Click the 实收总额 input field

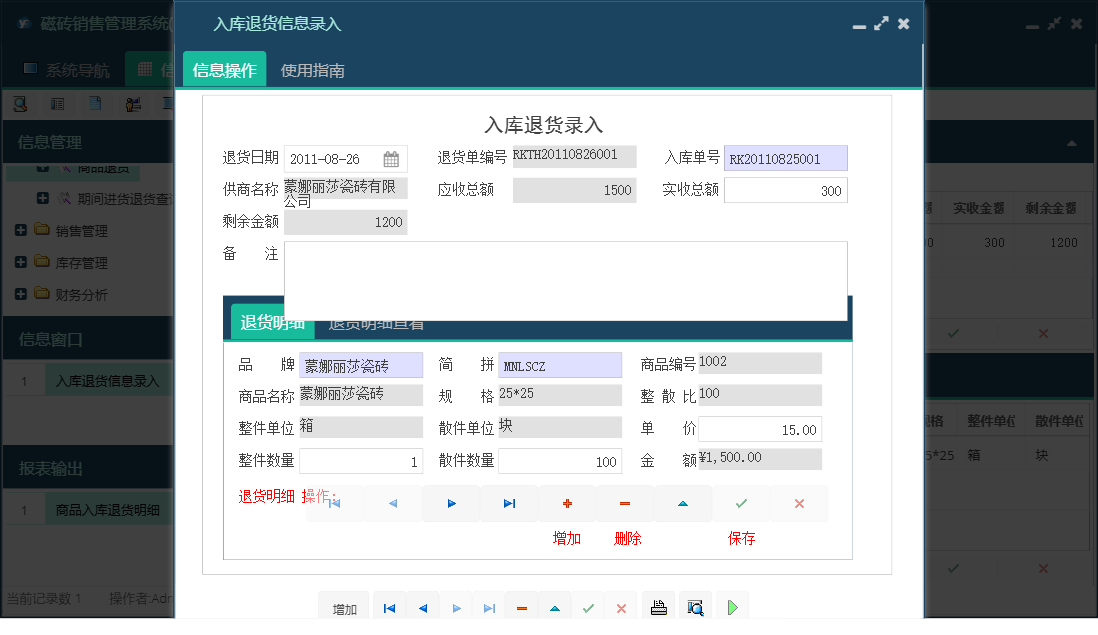pyautogui.click(x=785, y=189)
